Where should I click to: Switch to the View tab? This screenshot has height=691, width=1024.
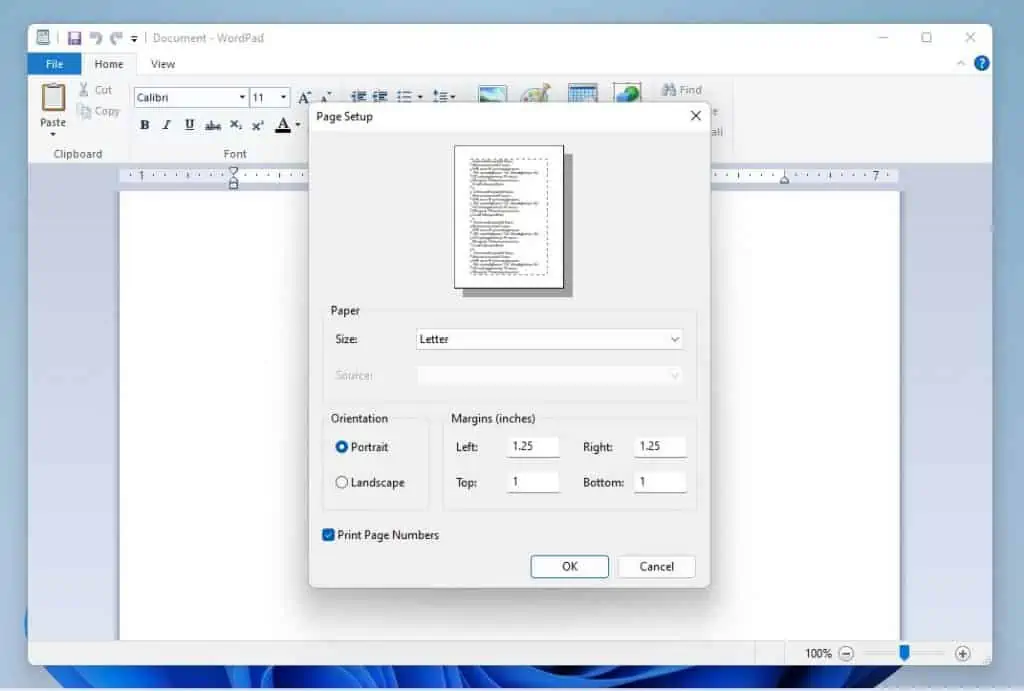[x=162, y=63]
